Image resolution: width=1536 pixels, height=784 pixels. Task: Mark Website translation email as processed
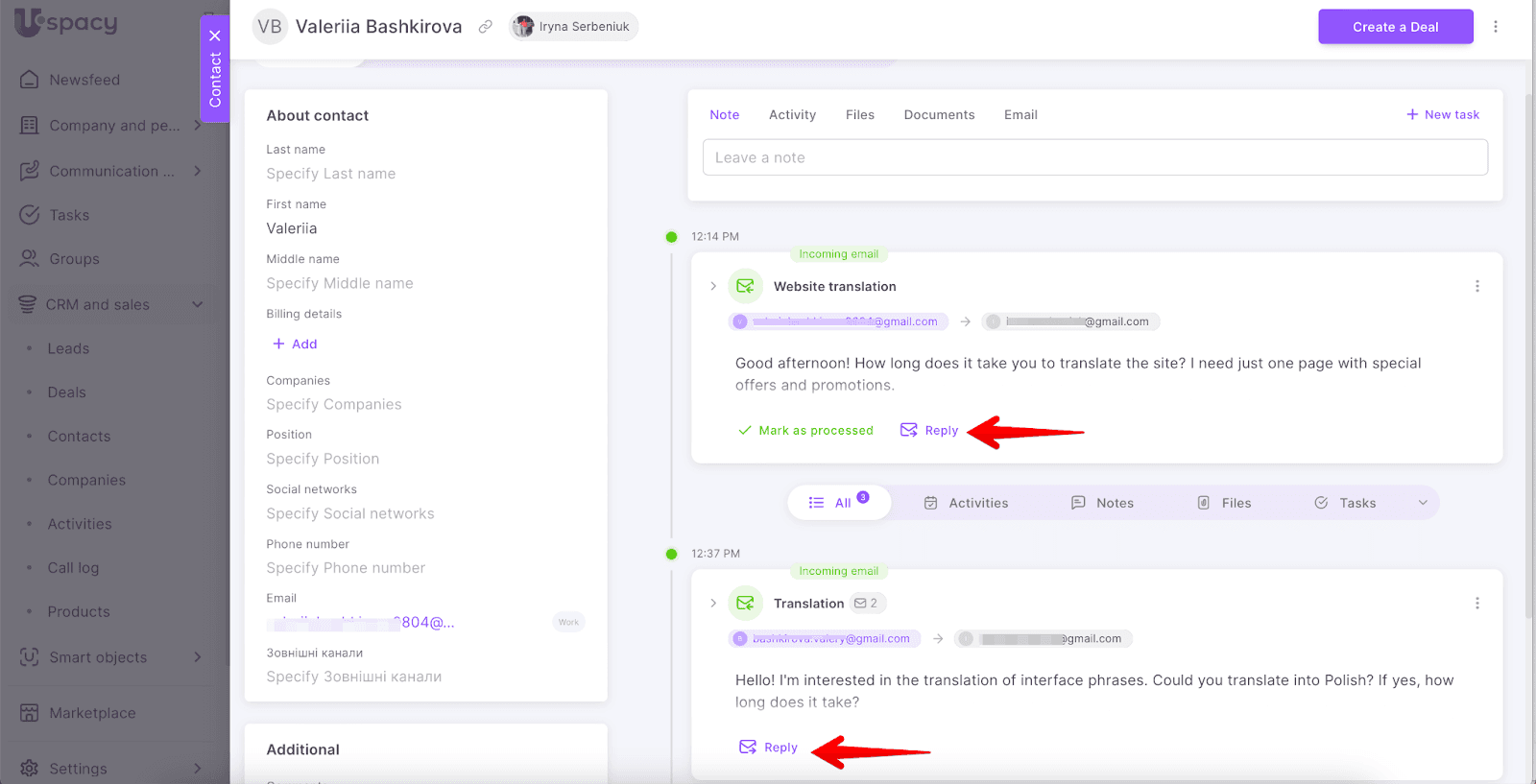[x=805, y=430]
